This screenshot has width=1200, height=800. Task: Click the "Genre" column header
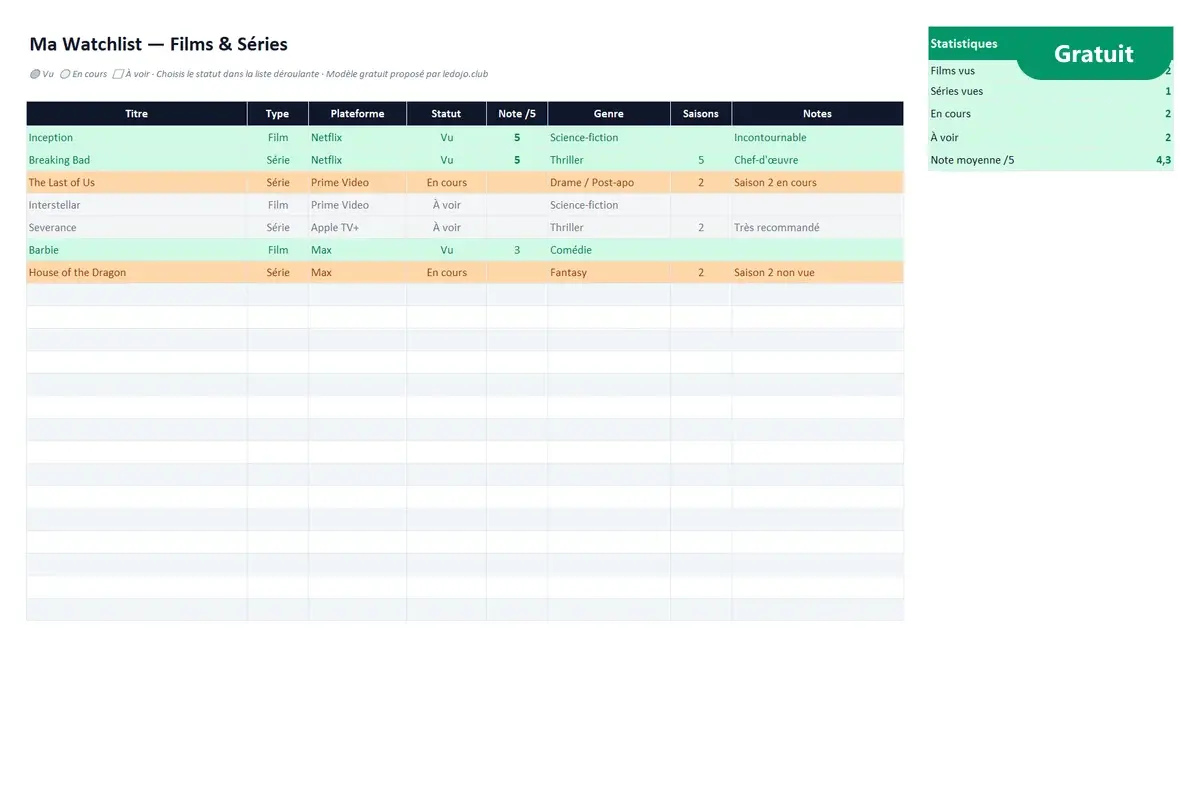pyautogui.click(x=609, y=113)
